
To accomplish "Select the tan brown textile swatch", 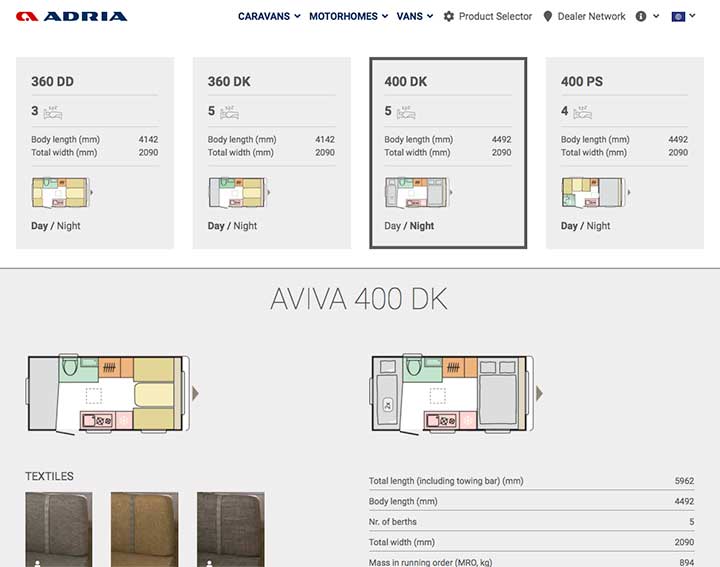I will 145,529.
